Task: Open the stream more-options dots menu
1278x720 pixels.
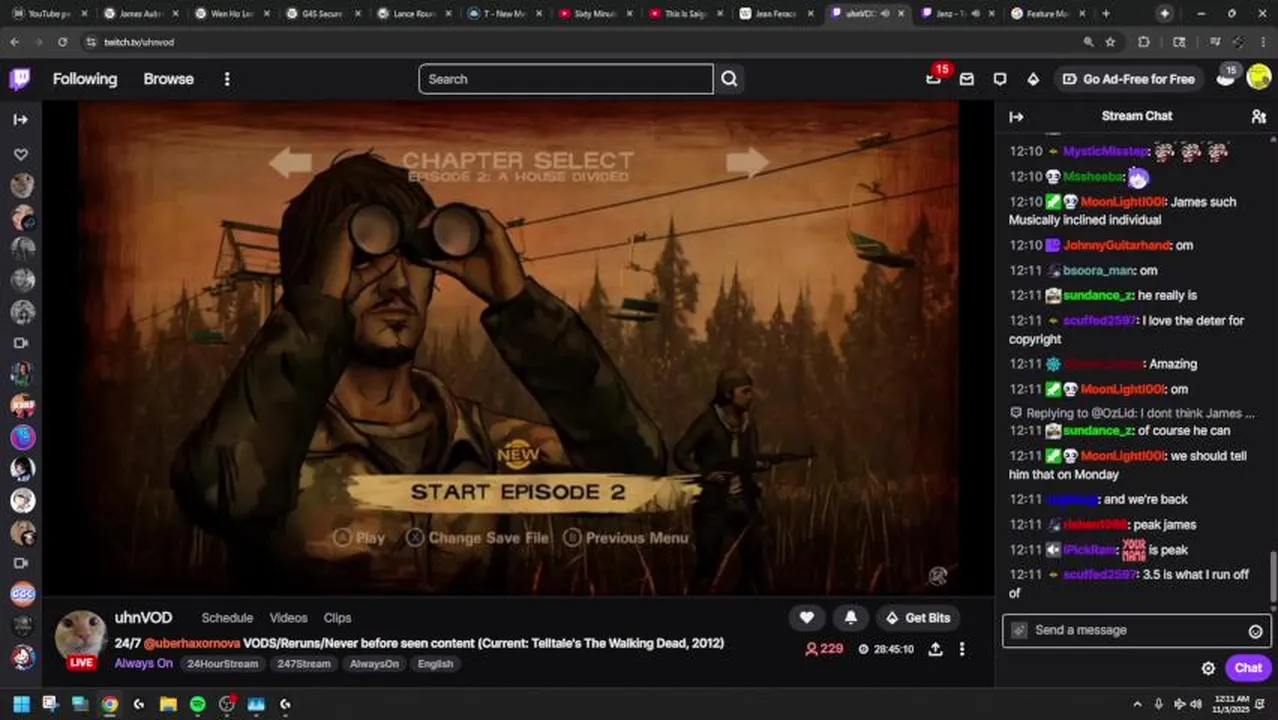Action: click(x=962, y=649)
